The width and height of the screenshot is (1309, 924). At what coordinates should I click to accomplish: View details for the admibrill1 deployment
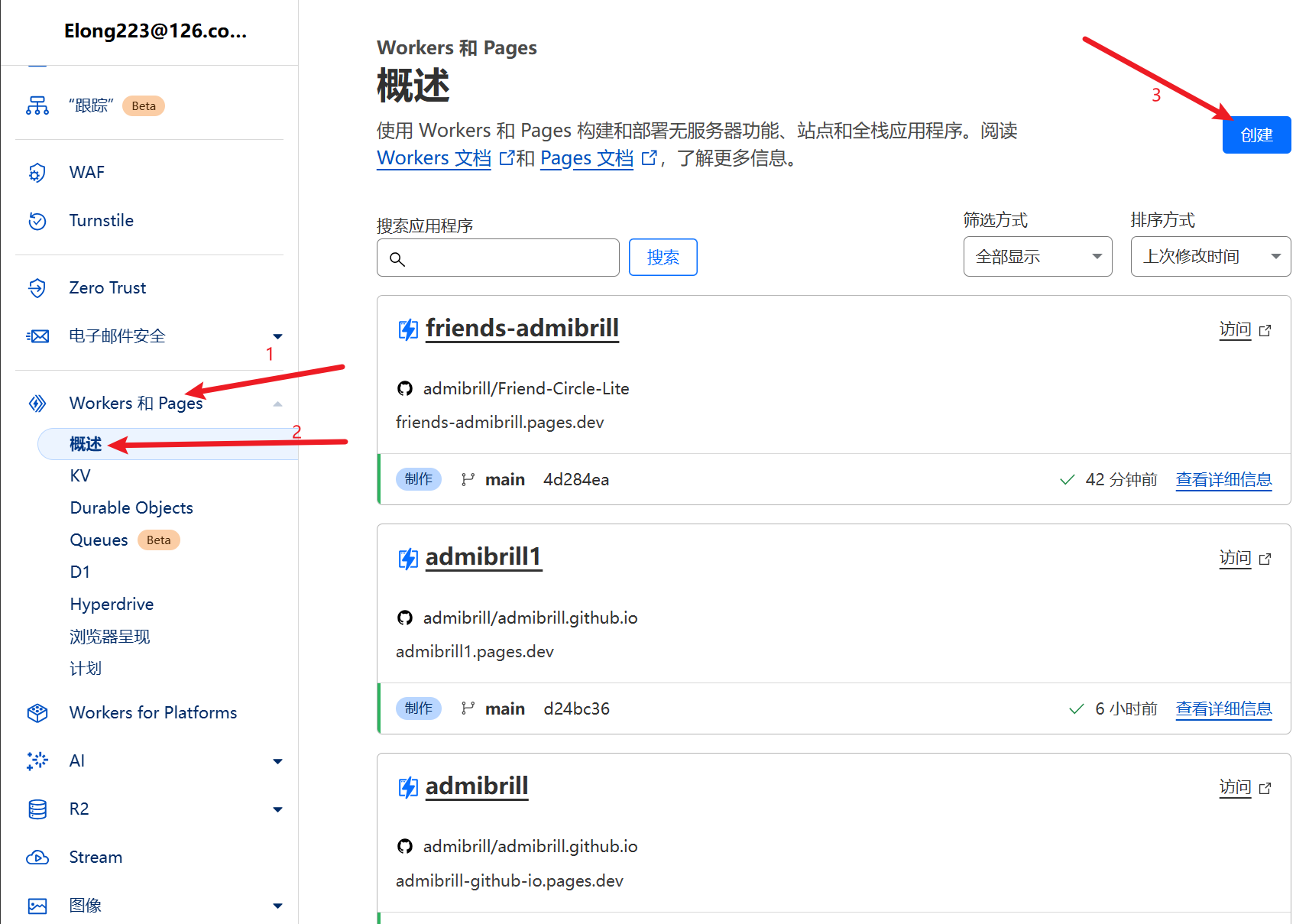1223,709
